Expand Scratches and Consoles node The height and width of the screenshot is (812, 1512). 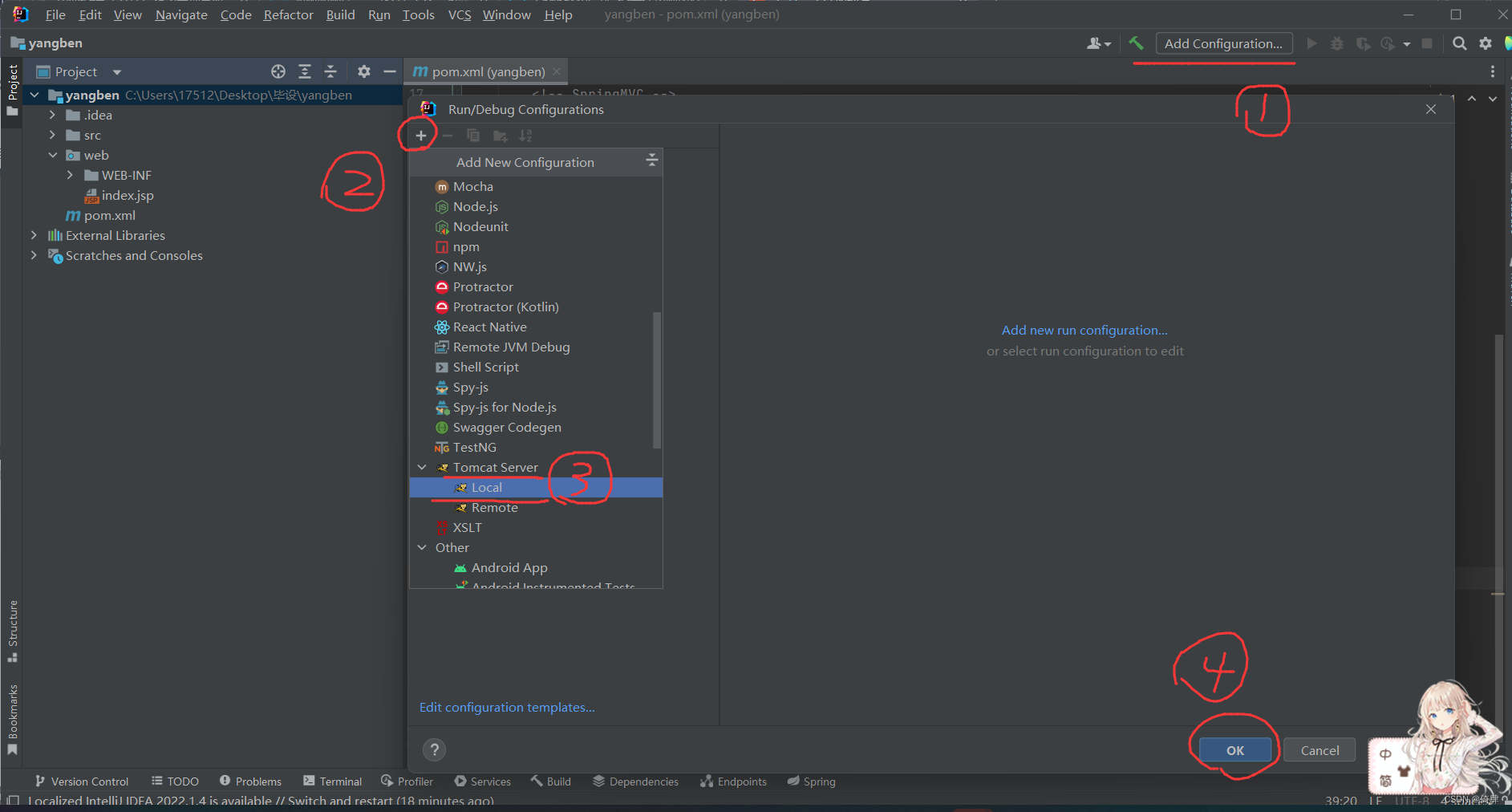tap(34, 255)
